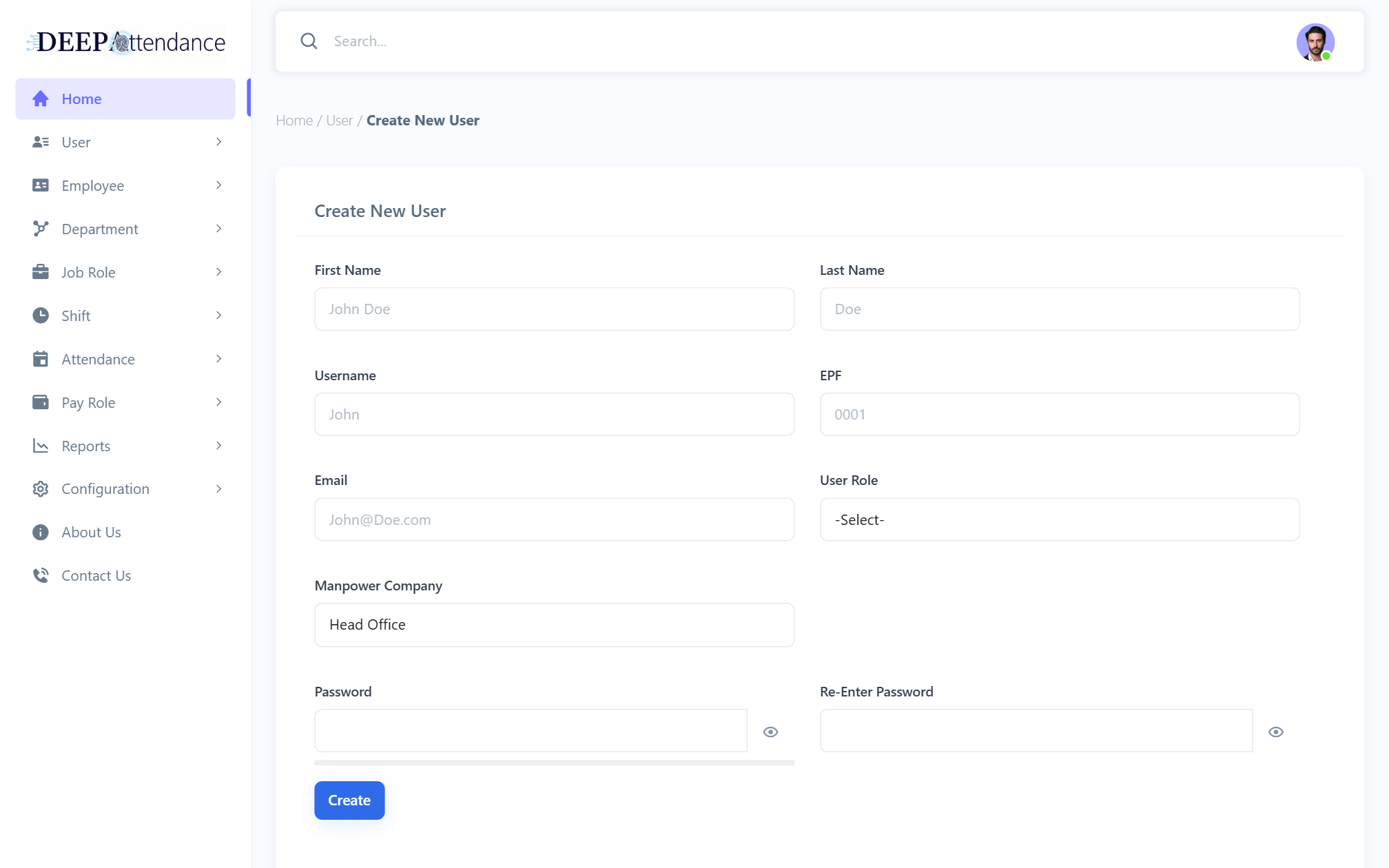Click the Attendance calendar icon

tap(41, 359)
